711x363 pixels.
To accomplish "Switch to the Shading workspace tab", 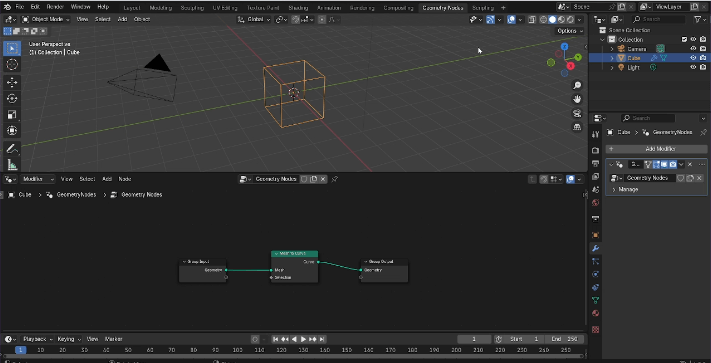I will [x=298, y=8].
